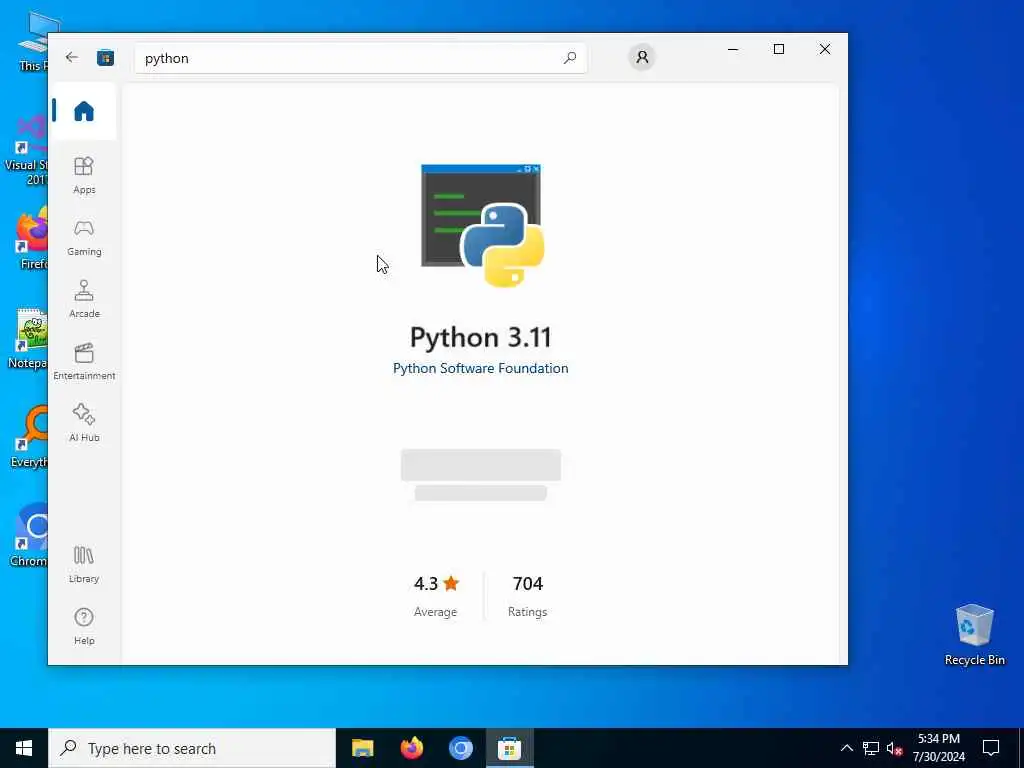
Task: Select the Chromium desktop shortcut
Action: (28, 535)
